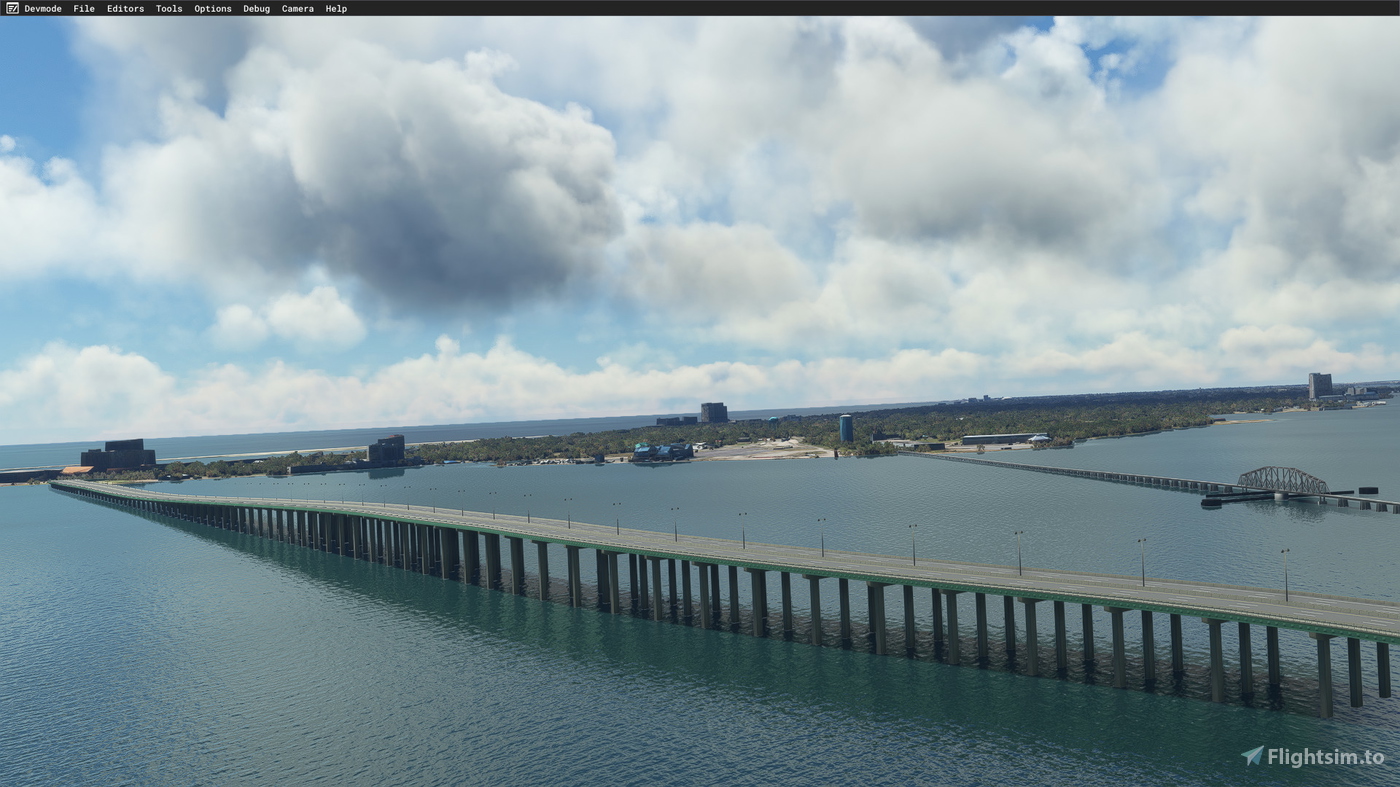Click Tools to access developer utilities

coord(168,8)
